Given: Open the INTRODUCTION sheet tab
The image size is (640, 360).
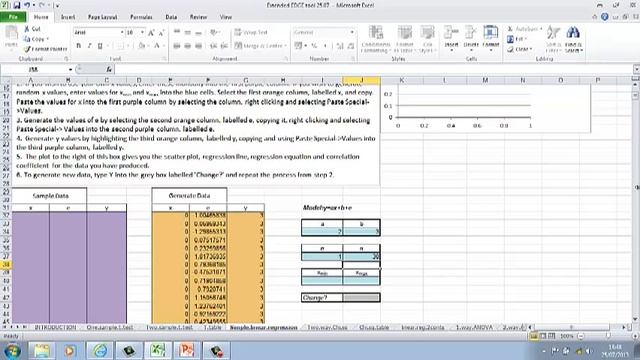Looking at the screenshot, I should coord(56,327).
